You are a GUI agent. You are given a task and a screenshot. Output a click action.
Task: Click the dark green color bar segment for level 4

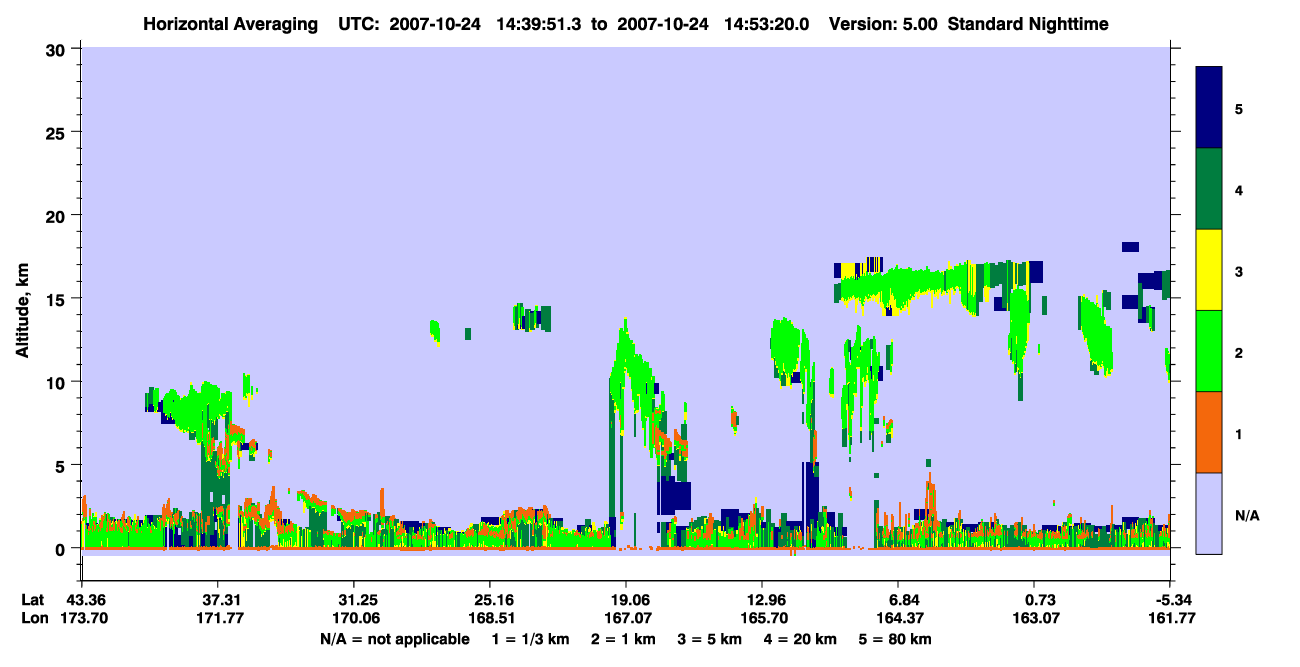(x=1209, y=189)
